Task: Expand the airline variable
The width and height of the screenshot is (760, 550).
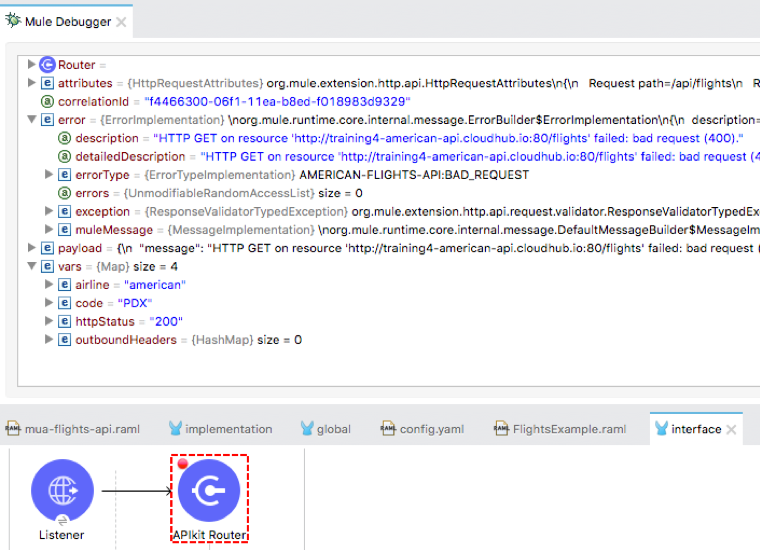Action: pyautogui.click(x=48, y=284)
